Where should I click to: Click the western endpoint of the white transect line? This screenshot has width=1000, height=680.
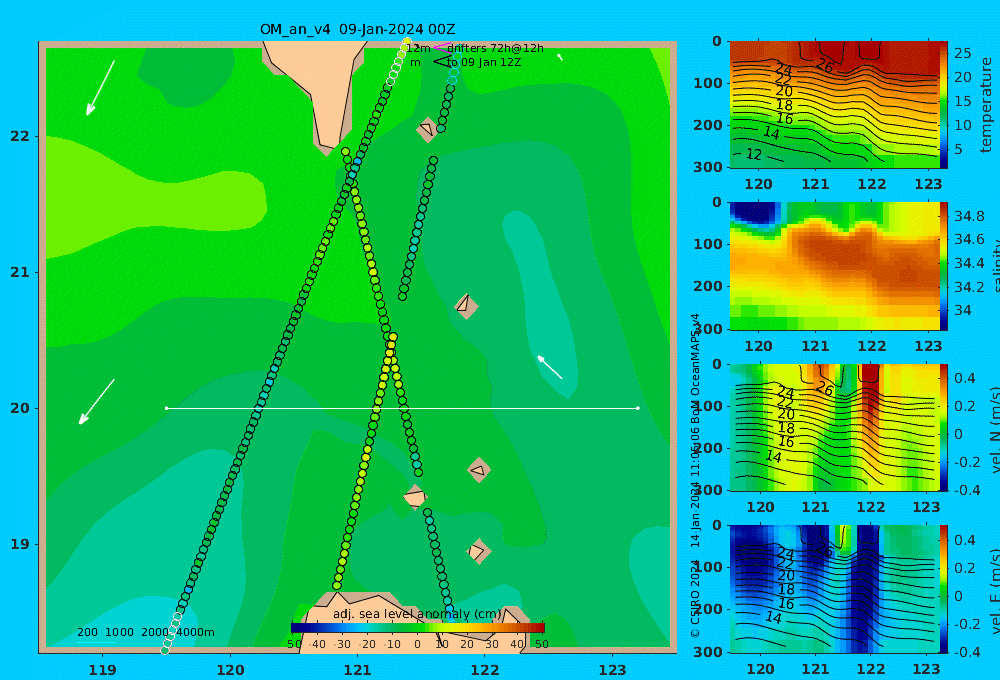[x=166, y=408]
